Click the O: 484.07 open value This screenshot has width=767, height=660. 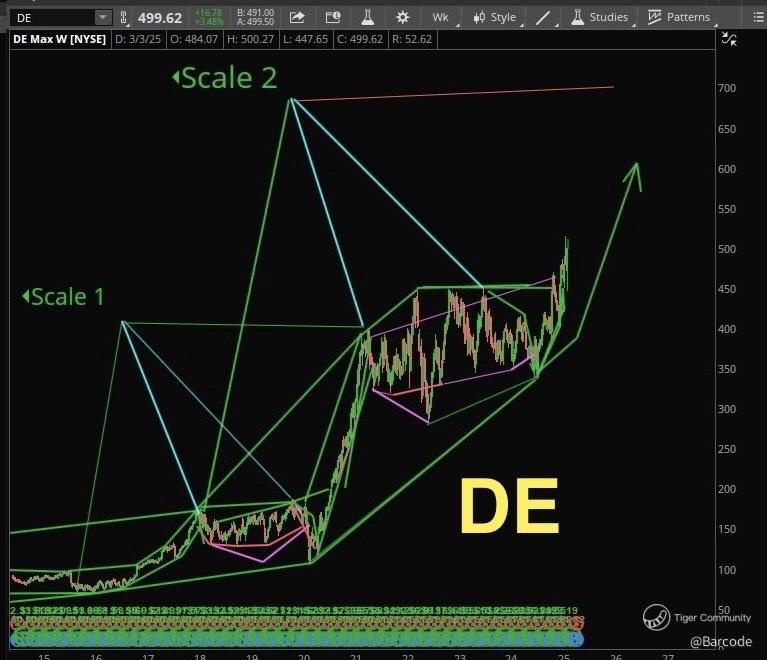(194, 39)
